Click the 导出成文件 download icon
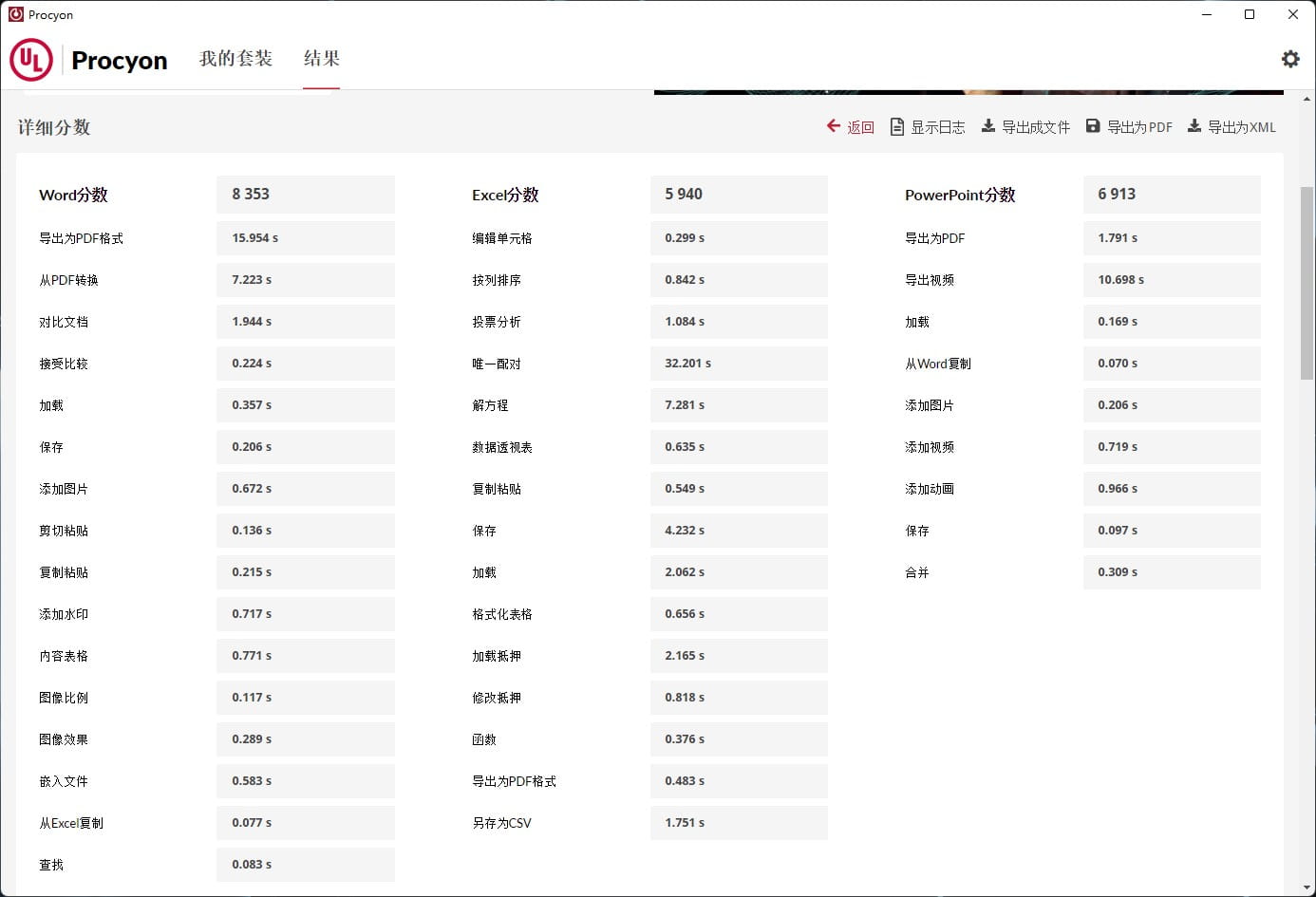This screenshot has height=897, width=1316. point(987,126)
